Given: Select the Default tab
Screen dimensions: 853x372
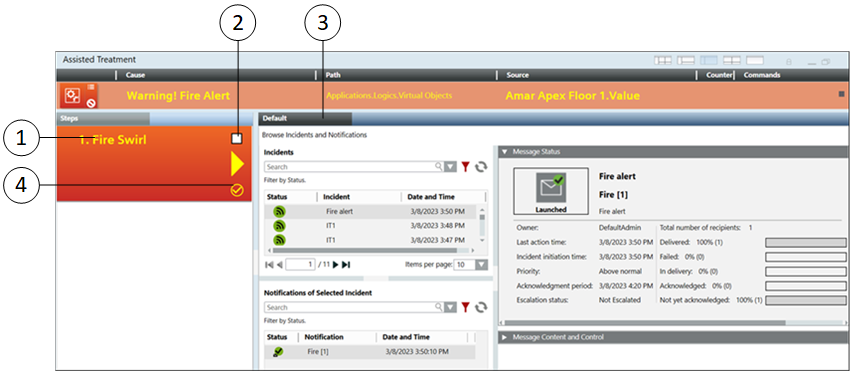Looking at the screenshot, I should pyautogui.click(x=305, y=118).
